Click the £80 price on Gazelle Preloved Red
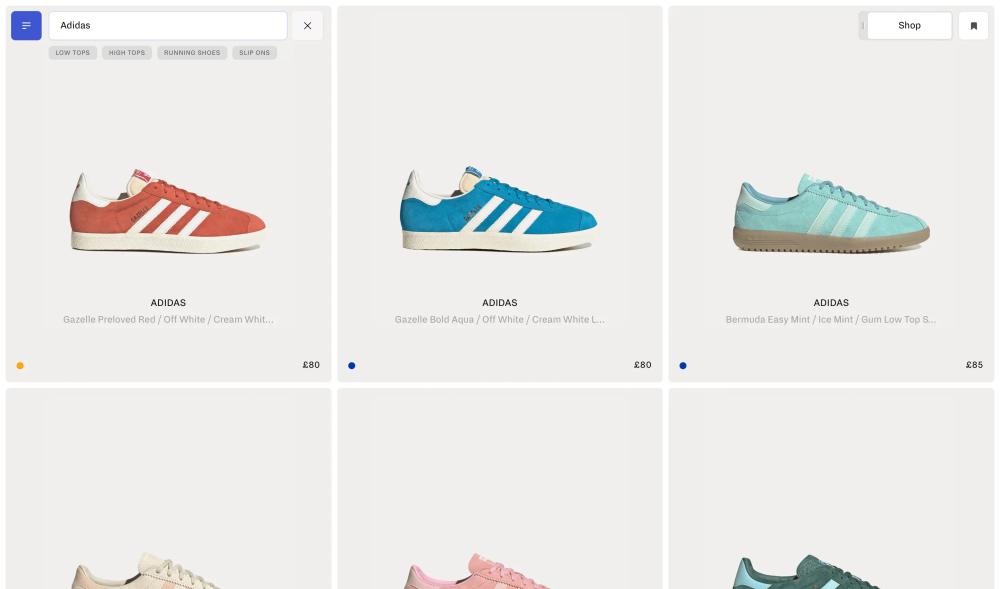The height and width of the screenshot is (589, 1000). [311, 365]
